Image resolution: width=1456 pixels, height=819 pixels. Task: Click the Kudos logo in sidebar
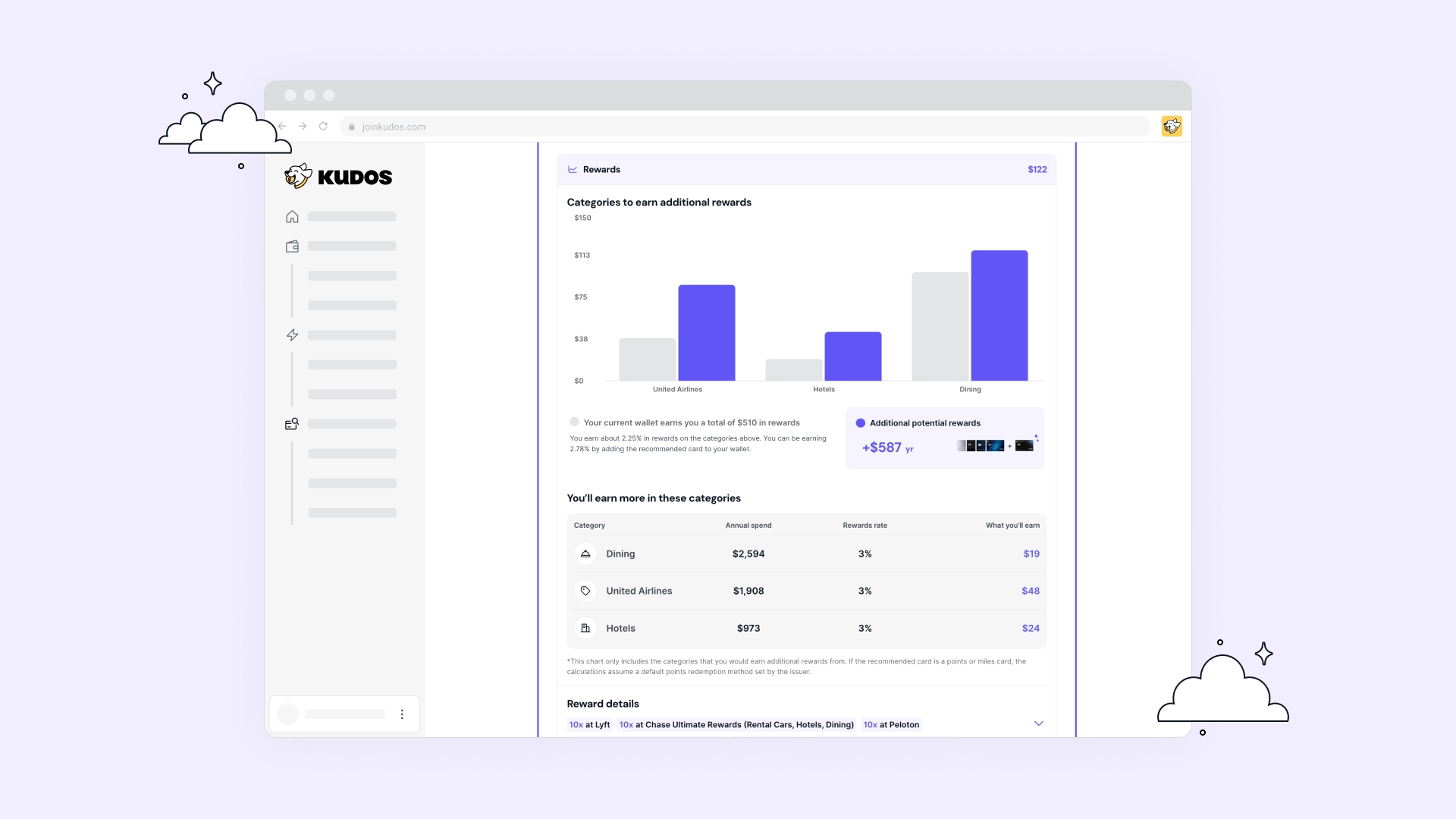[338, 177]
